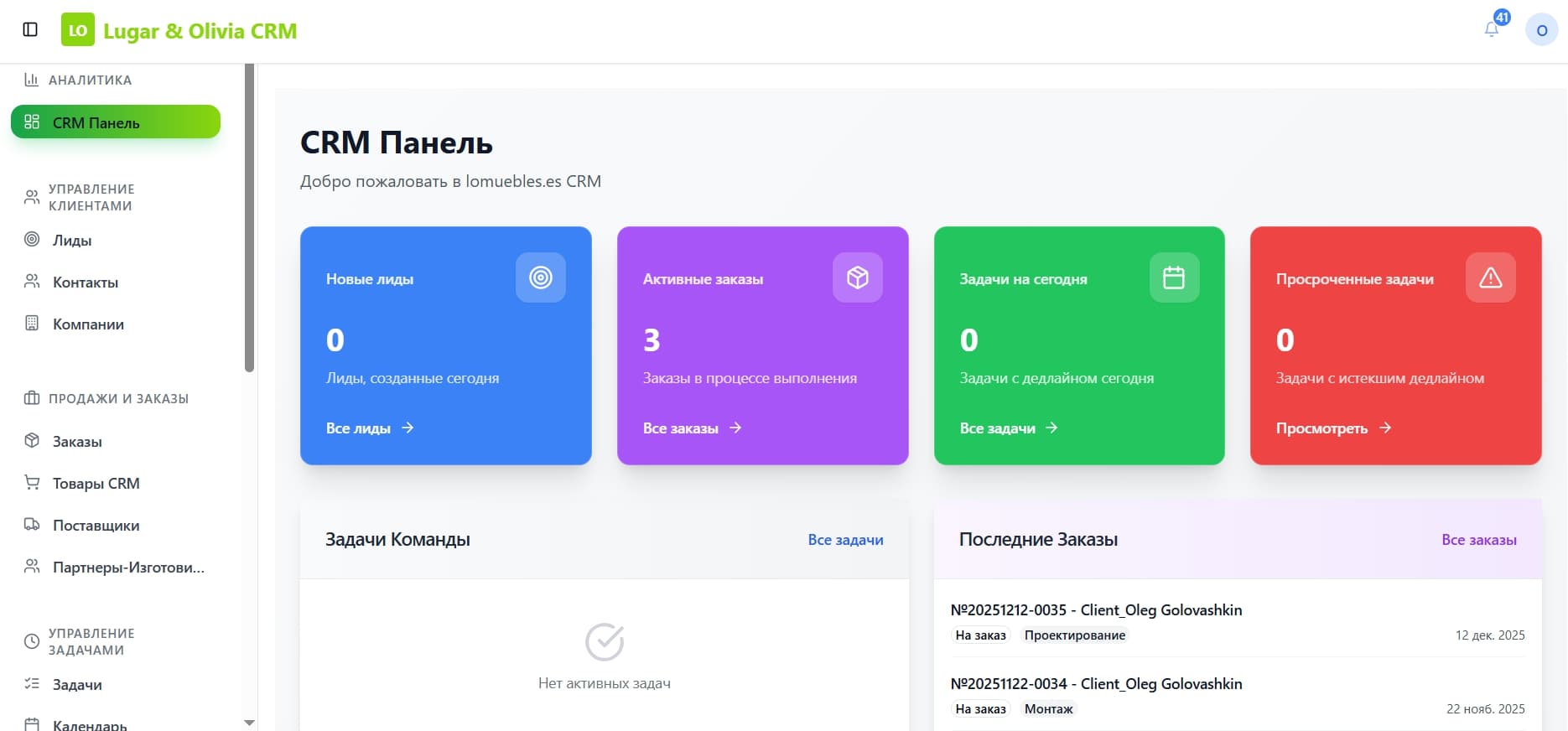Go to Контакты in the sidebar

[x=85, y=283]
